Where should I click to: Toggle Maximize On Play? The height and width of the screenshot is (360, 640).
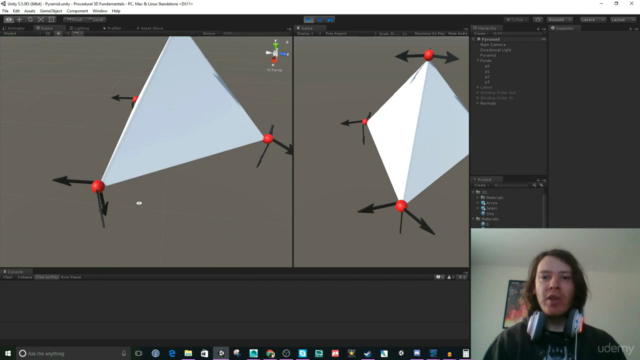429,33
